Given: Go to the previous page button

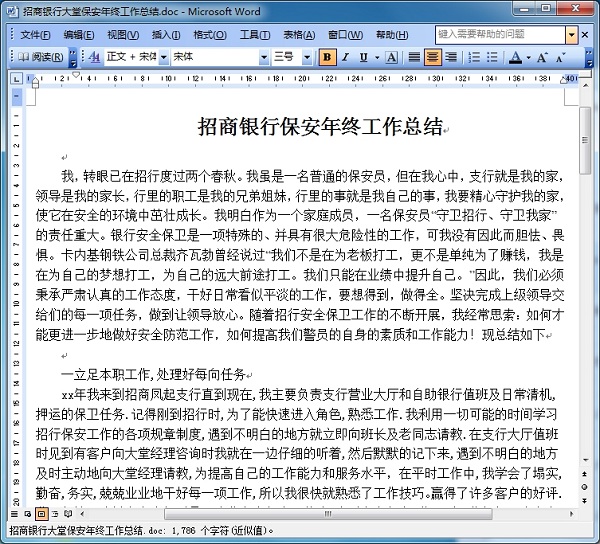Looking at the screenshot, I should [585, 474].
